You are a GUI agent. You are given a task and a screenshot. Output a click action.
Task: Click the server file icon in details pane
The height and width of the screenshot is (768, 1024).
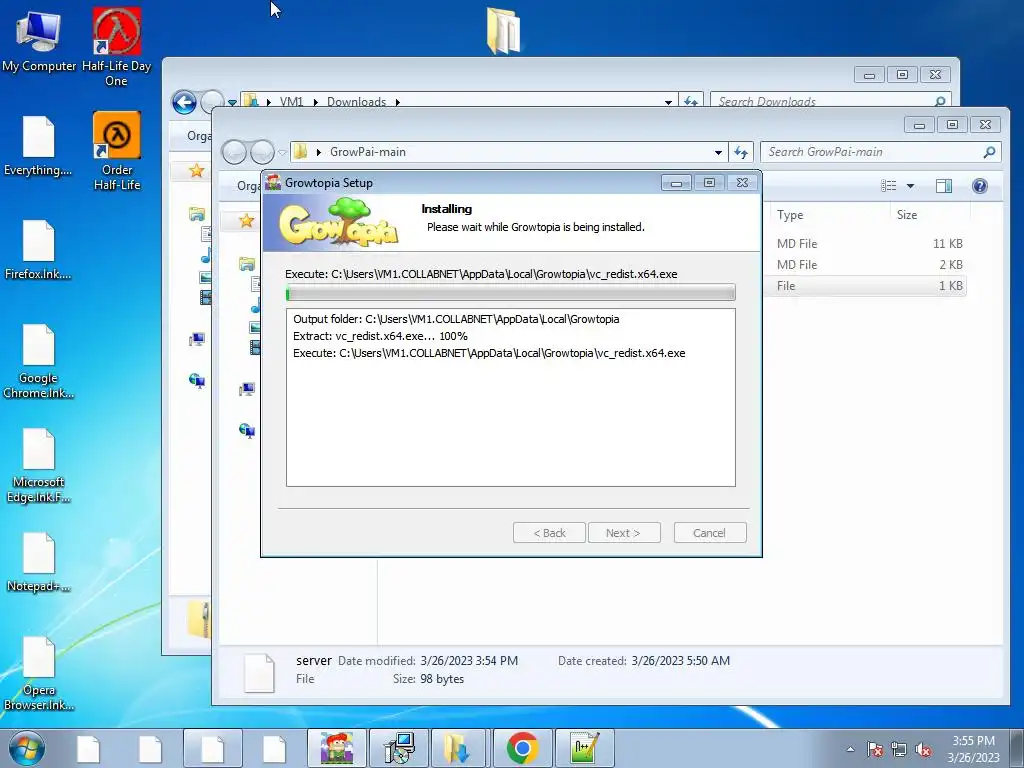click(x=259, y=673)
